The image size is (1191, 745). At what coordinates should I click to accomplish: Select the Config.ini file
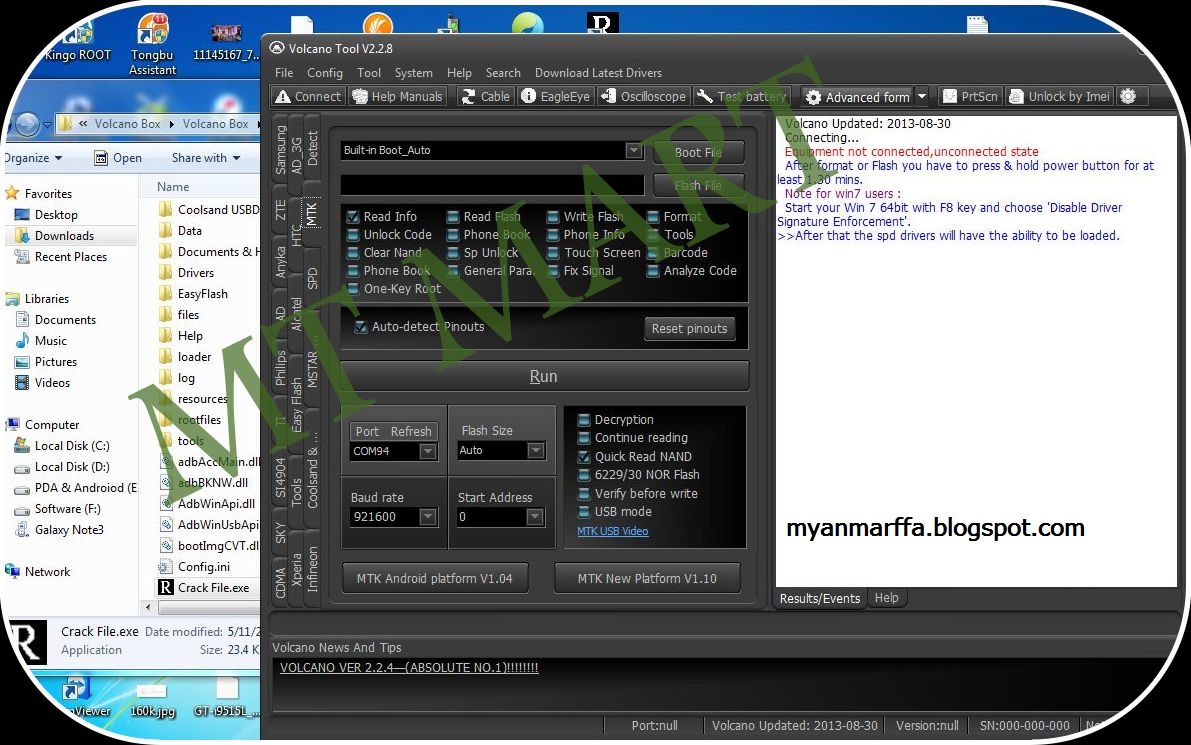tap(194, 567)
